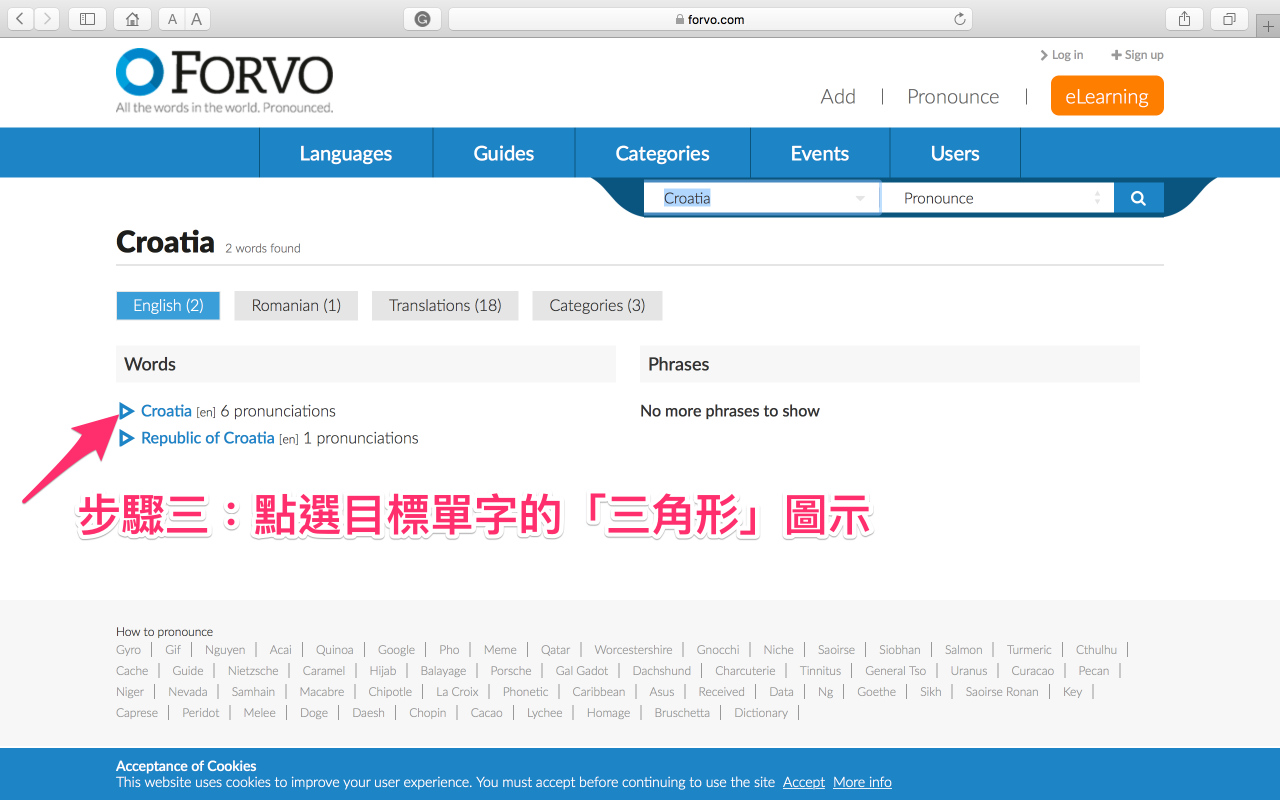Select the Translations (18) tab
The height and width of the screenshot is (800, 1280).
click(445, 306)
